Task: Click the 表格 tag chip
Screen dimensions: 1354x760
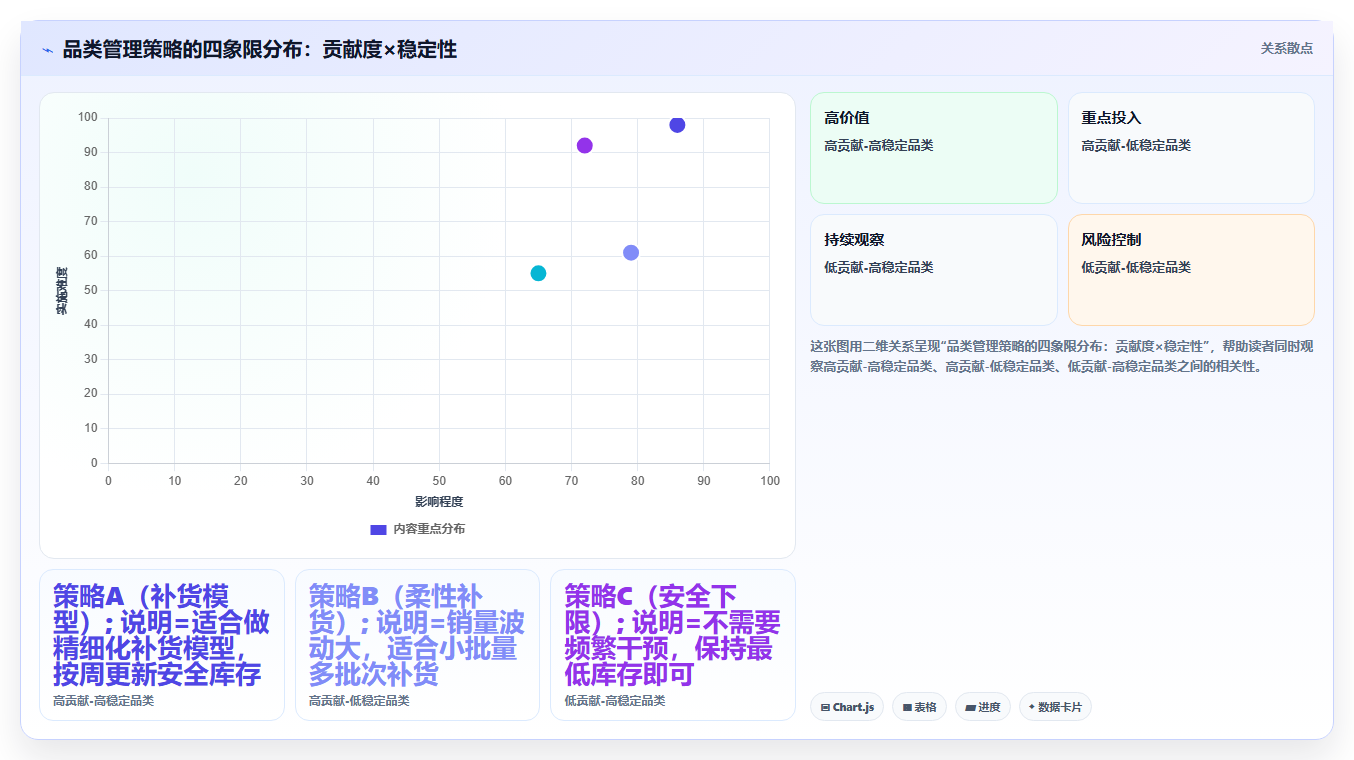Action: click(919, 707)
